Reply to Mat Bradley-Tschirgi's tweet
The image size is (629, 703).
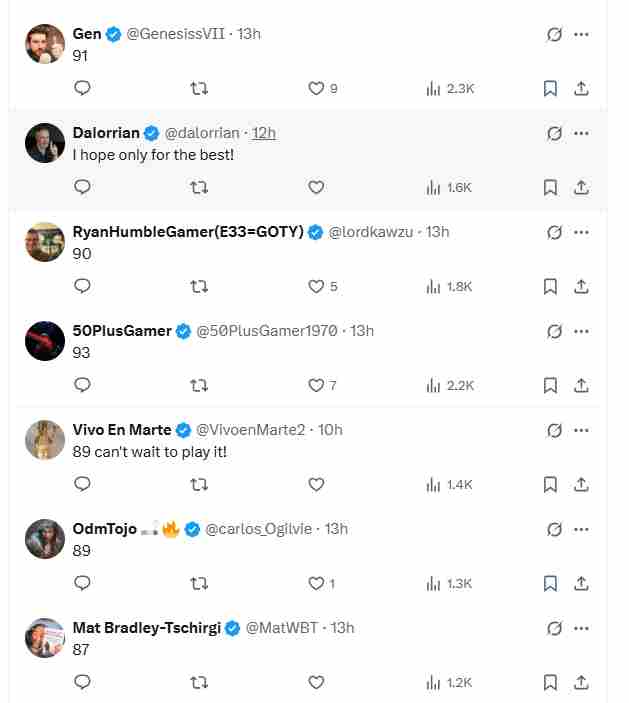[x=83, y=682]
